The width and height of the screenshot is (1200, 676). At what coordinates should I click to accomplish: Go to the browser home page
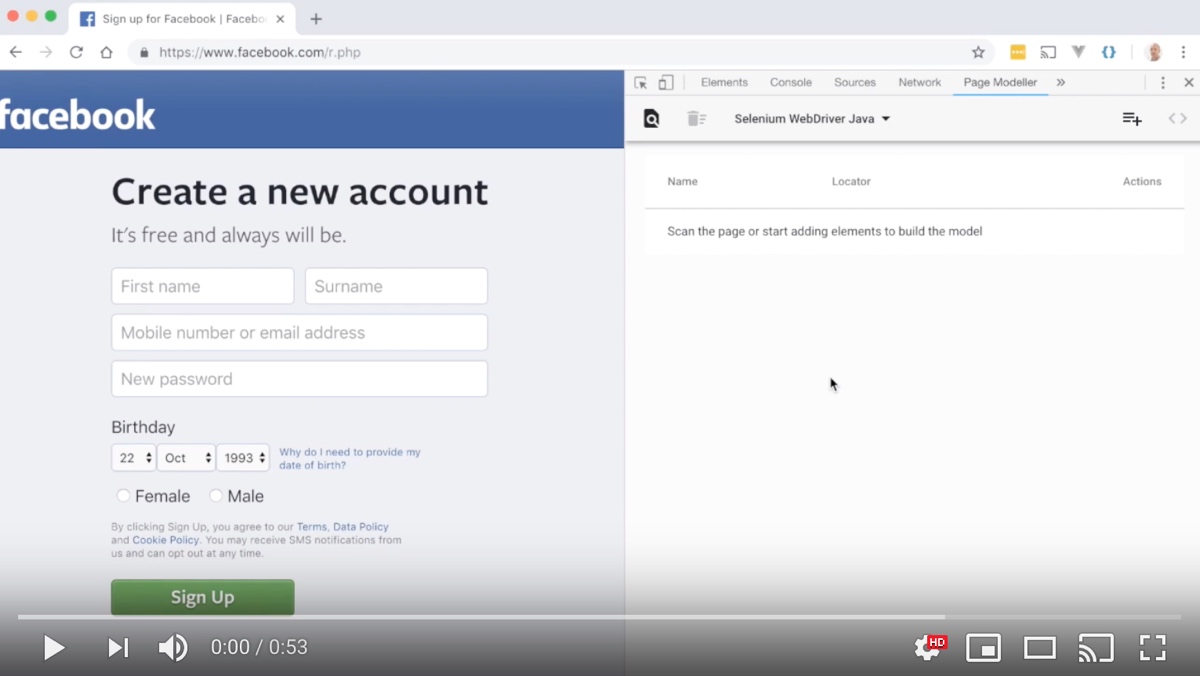(x=106, y=52)
